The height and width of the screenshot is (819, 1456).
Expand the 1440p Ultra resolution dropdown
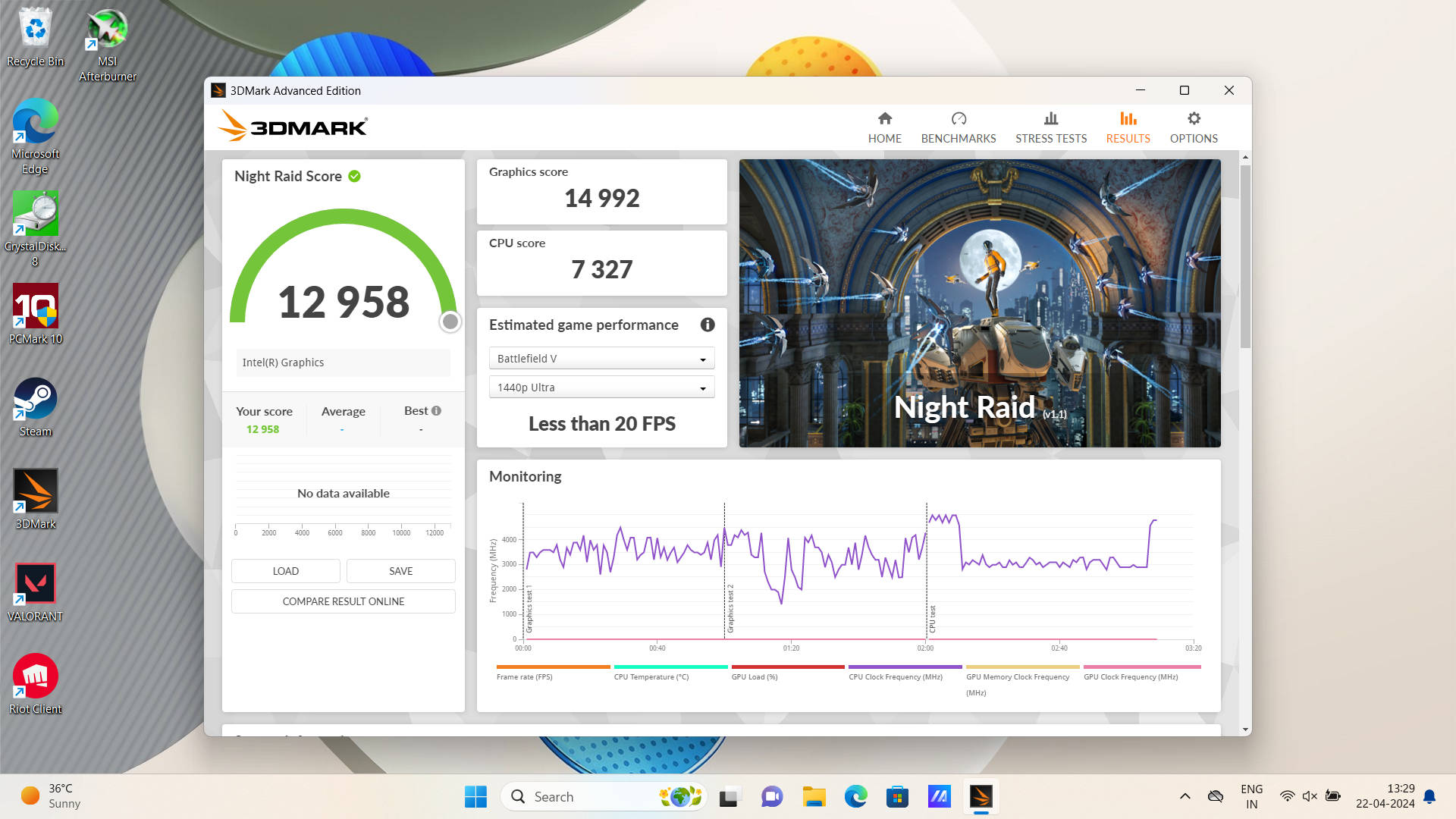click(x=601, y=388)
